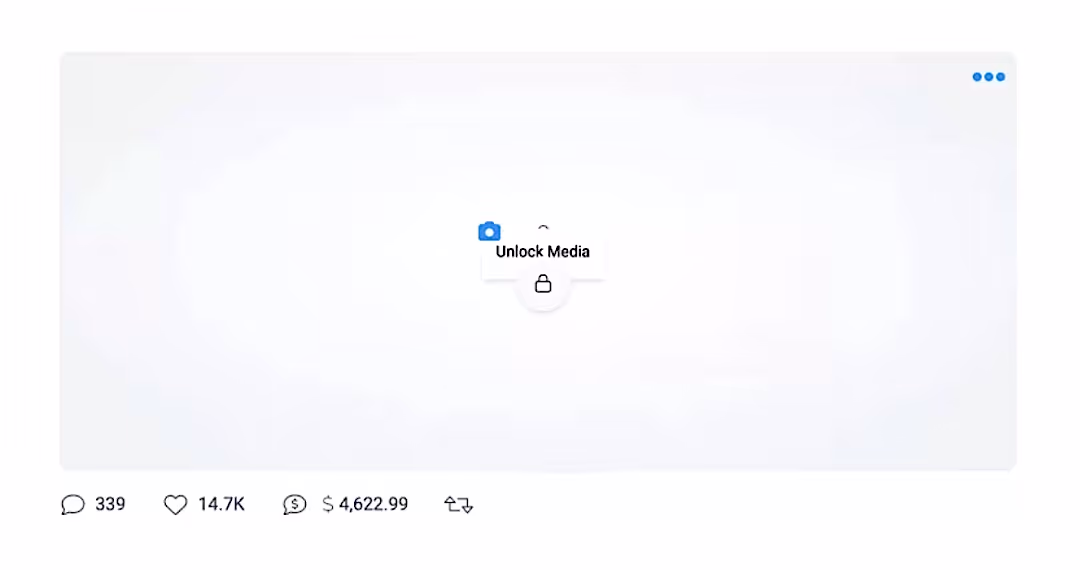Click the $4,622.99 tip total
Image resolution: width=1080 pixels, height=570 pixels.
tap(365, 504)
